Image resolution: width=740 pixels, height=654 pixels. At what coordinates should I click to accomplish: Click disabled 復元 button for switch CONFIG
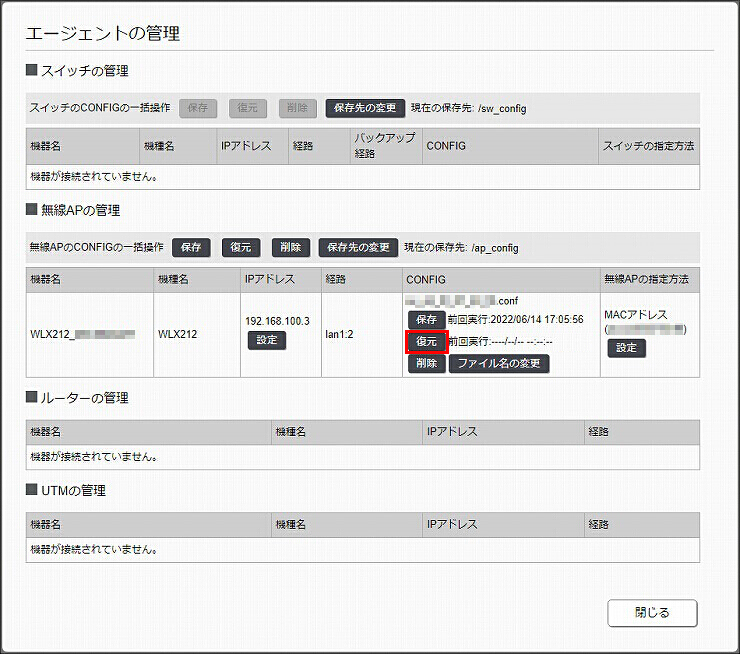pos(248,108)
